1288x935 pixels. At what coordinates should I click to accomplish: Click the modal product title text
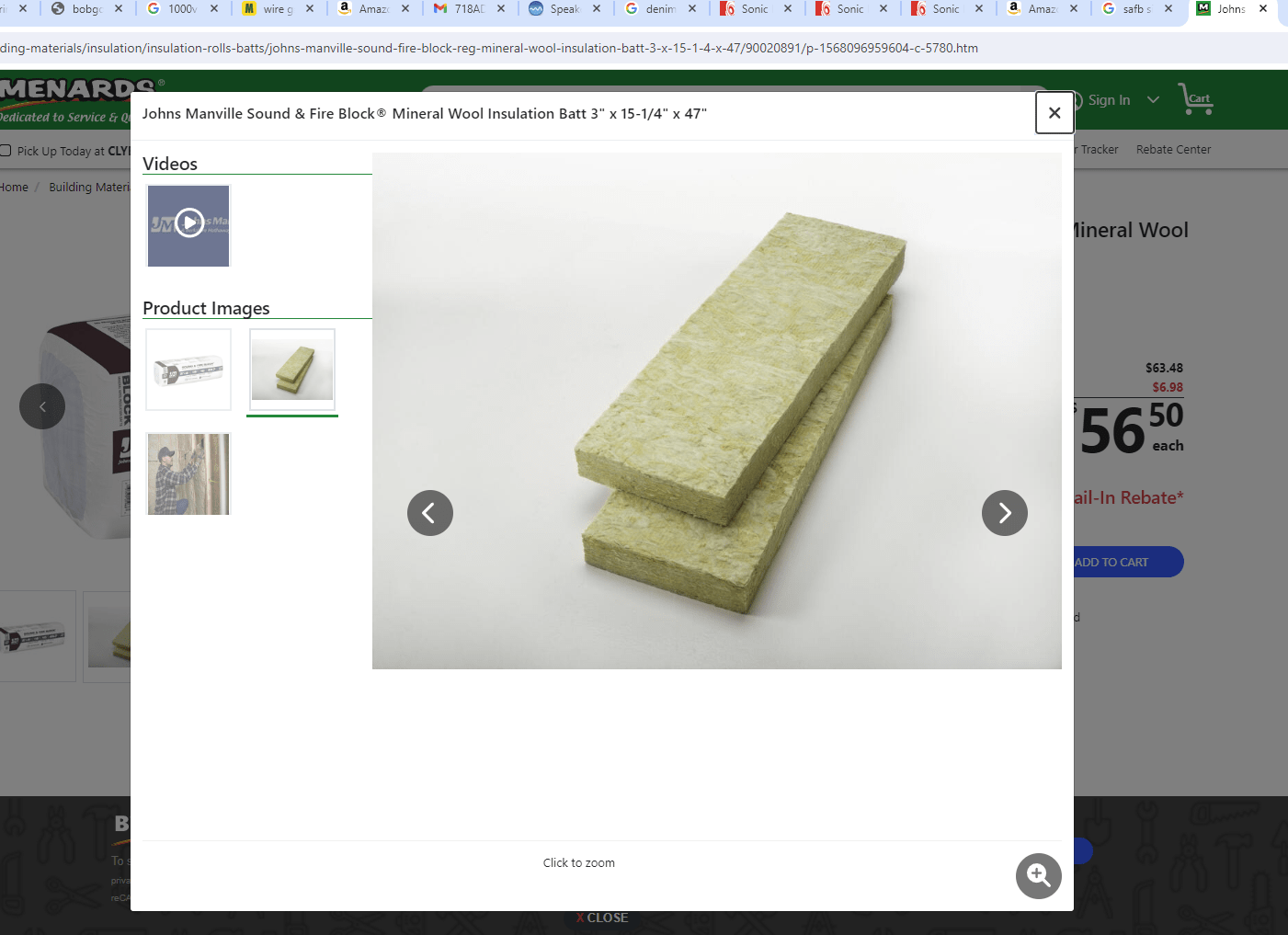(x=425, y=113)
